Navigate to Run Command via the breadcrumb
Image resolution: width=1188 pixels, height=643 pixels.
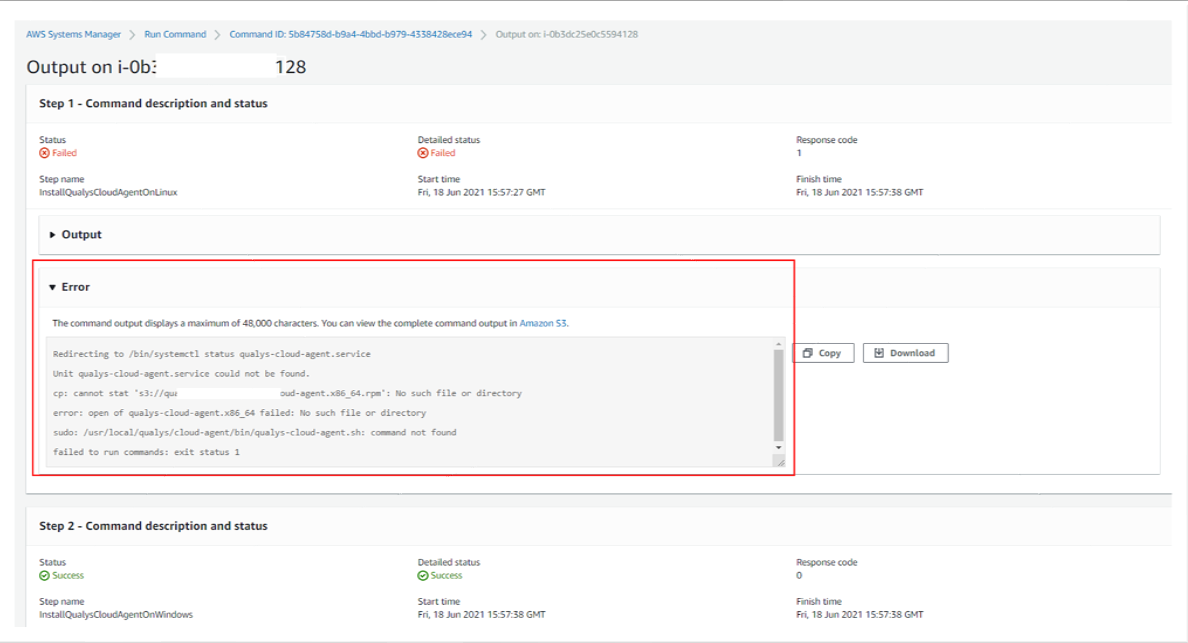(x=175, y=34)
